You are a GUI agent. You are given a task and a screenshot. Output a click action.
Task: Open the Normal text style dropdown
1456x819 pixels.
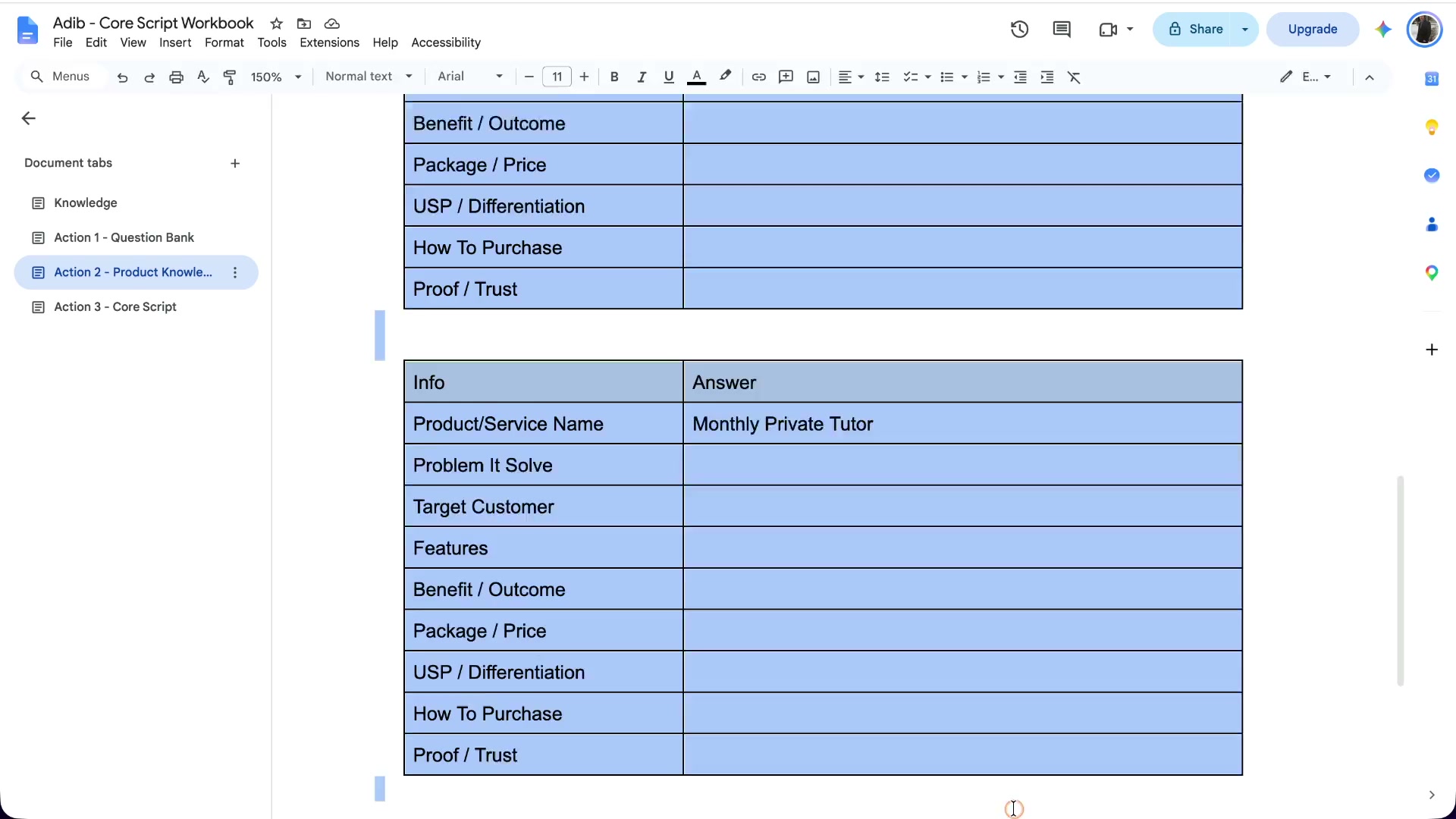[369, 77]
